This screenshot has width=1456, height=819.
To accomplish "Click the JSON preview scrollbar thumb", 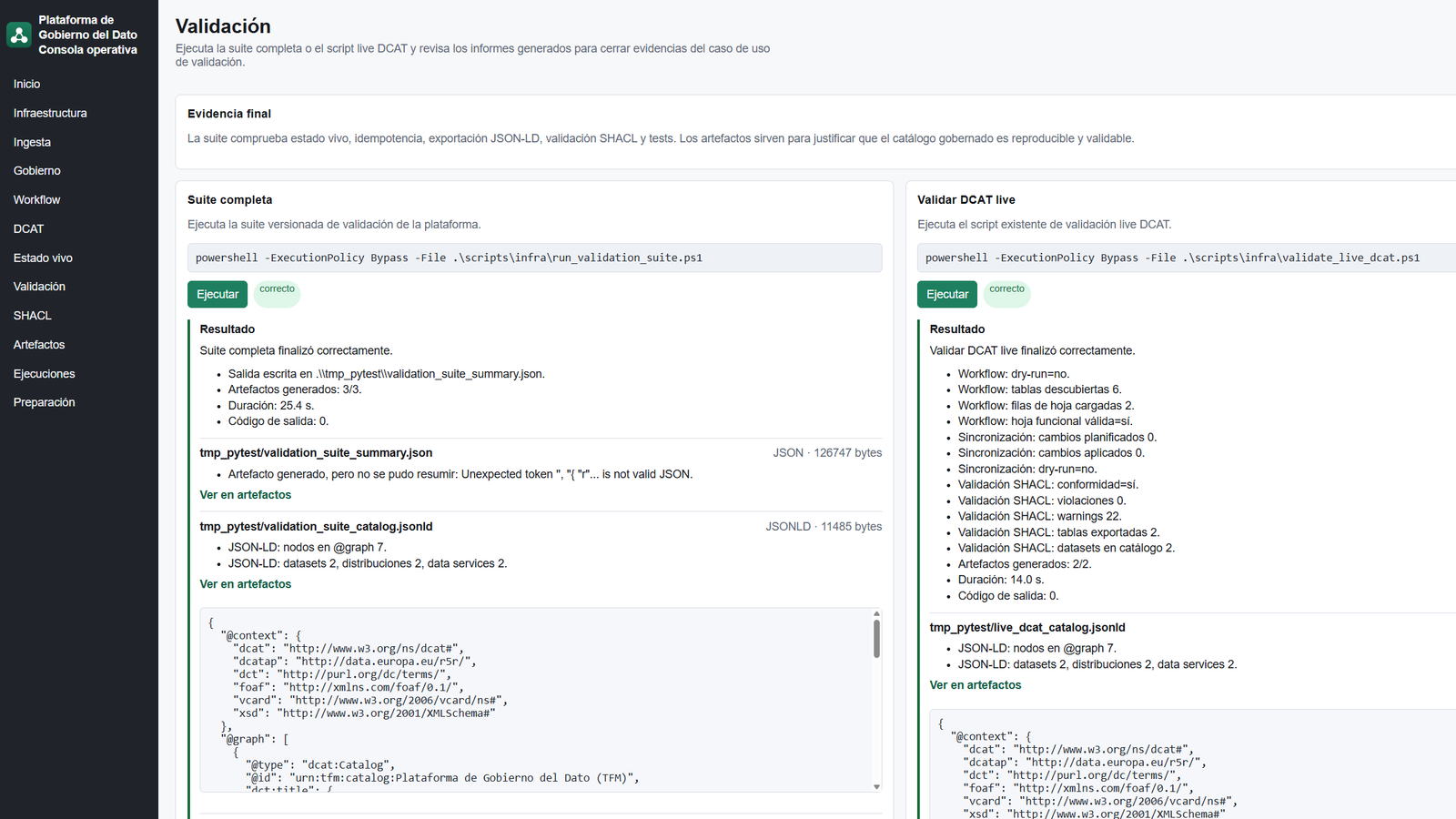I will pyautogui.click(x=876, y=639).
